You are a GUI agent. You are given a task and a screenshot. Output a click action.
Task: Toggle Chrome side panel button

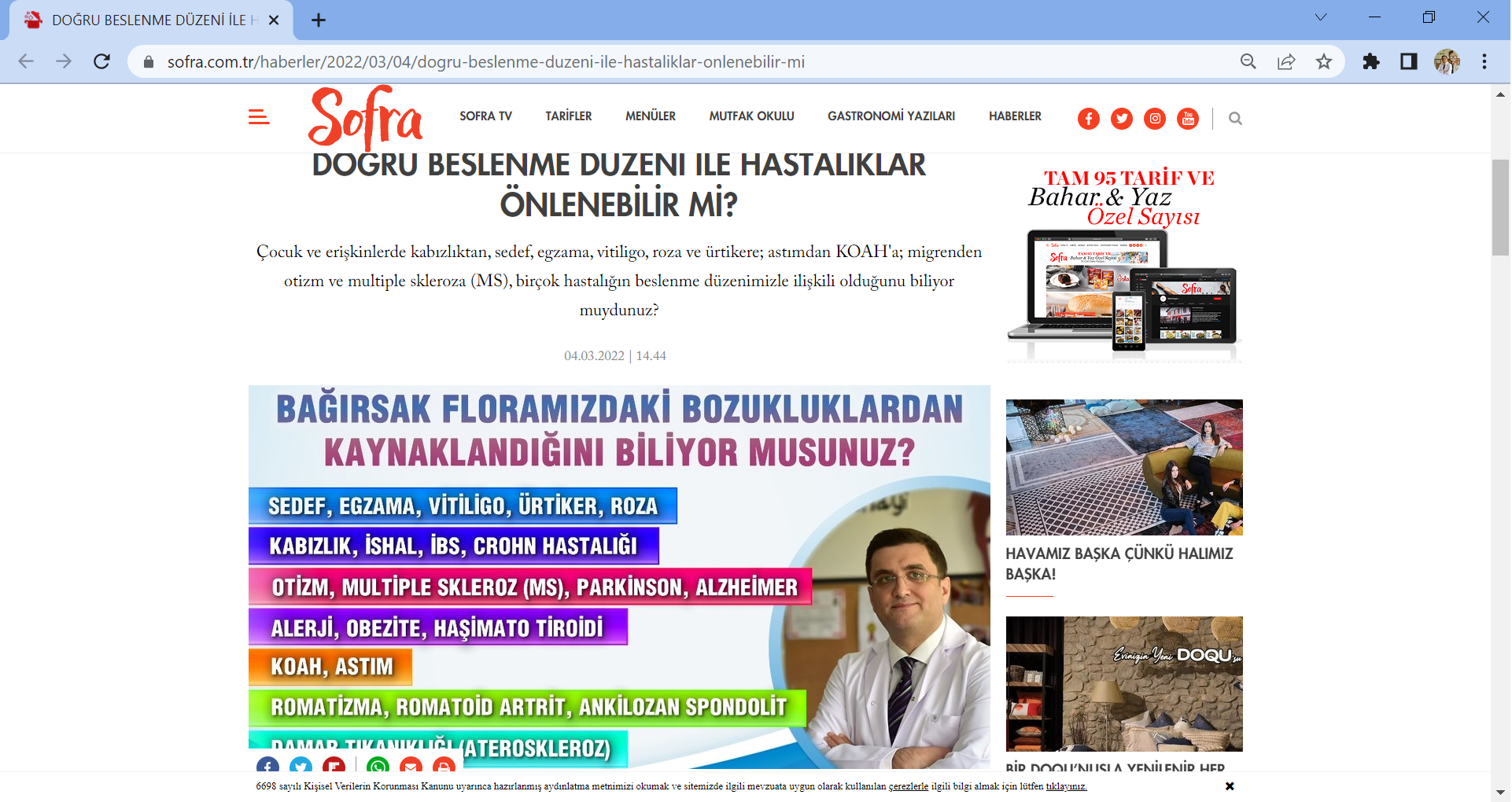click(1408, 61)
